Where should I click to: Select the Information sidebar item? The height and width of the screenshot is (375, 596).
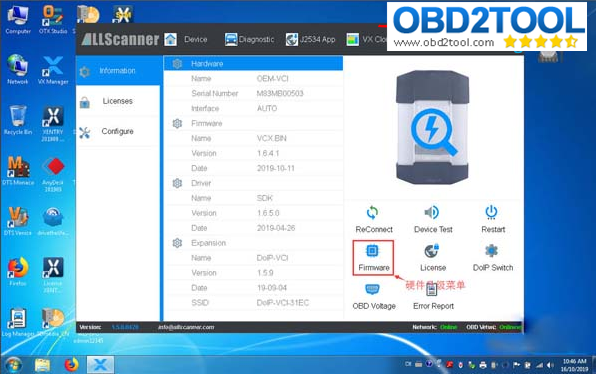pyautogui.click(x=117, y=71)
